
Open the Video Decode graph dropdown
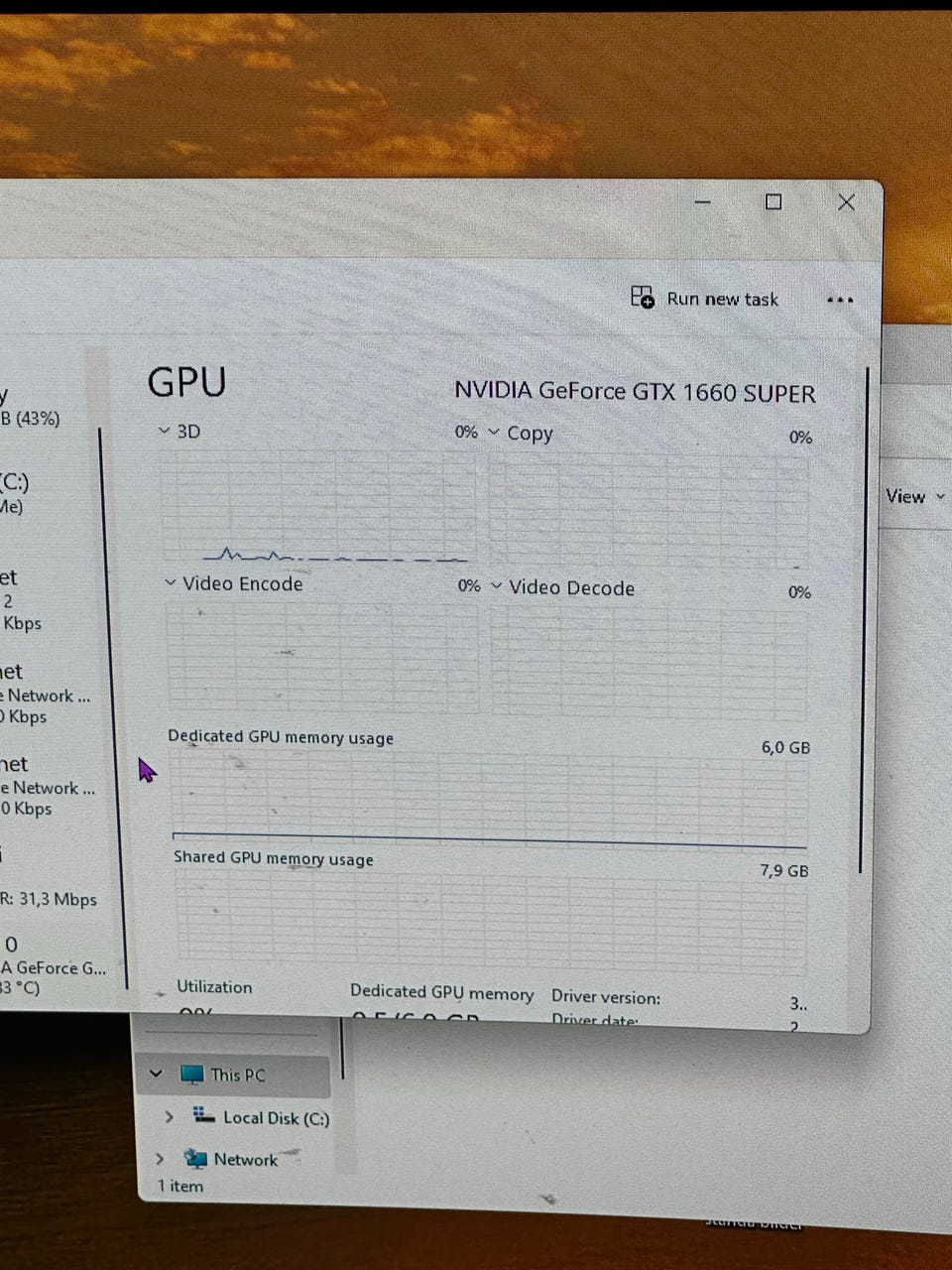click(x=497, y=586)
